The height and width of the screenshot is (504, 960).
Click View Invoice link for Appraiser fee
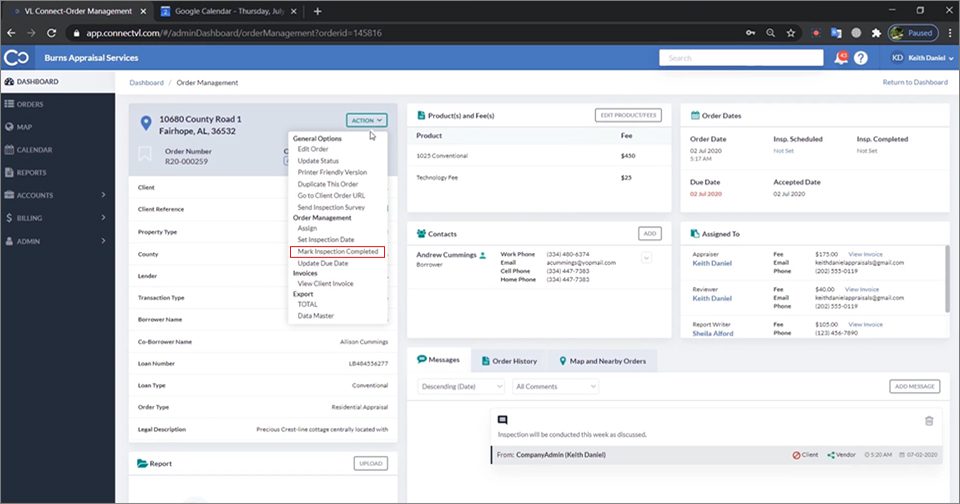coord(865,254)
